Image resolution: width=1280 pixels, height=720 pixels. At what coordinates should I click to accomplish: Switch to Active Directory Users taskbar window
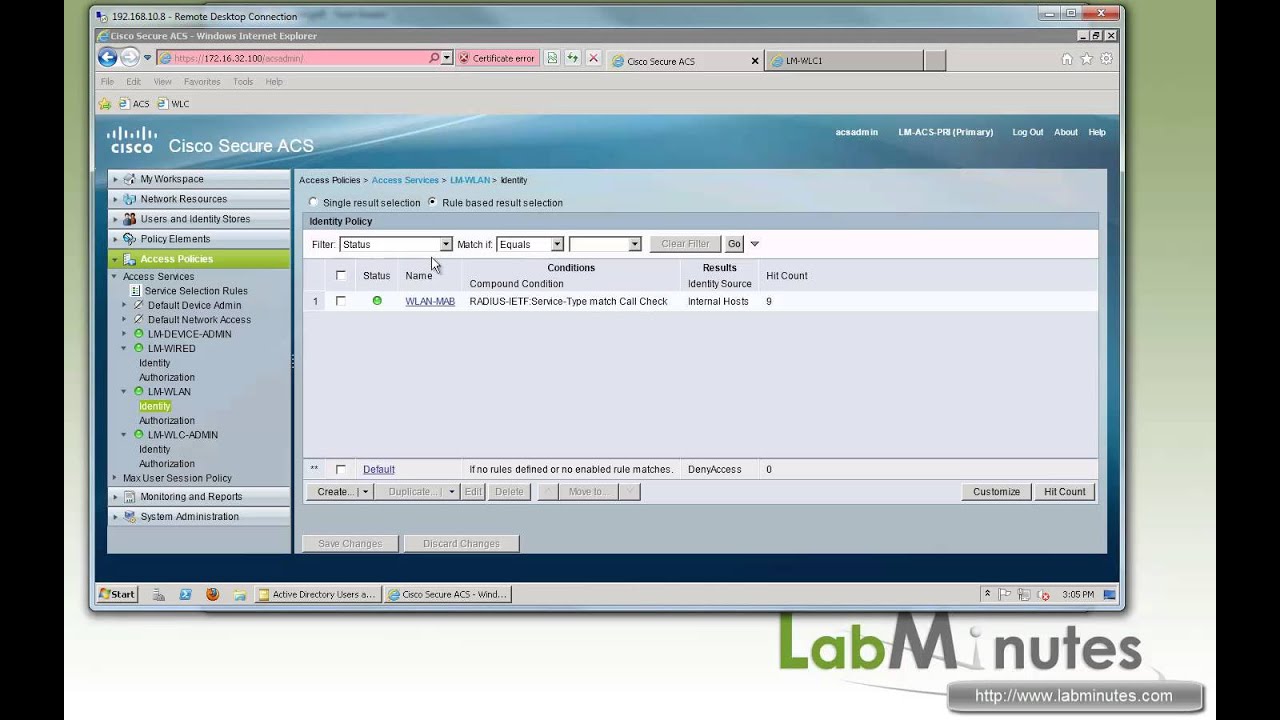[317, 594]
